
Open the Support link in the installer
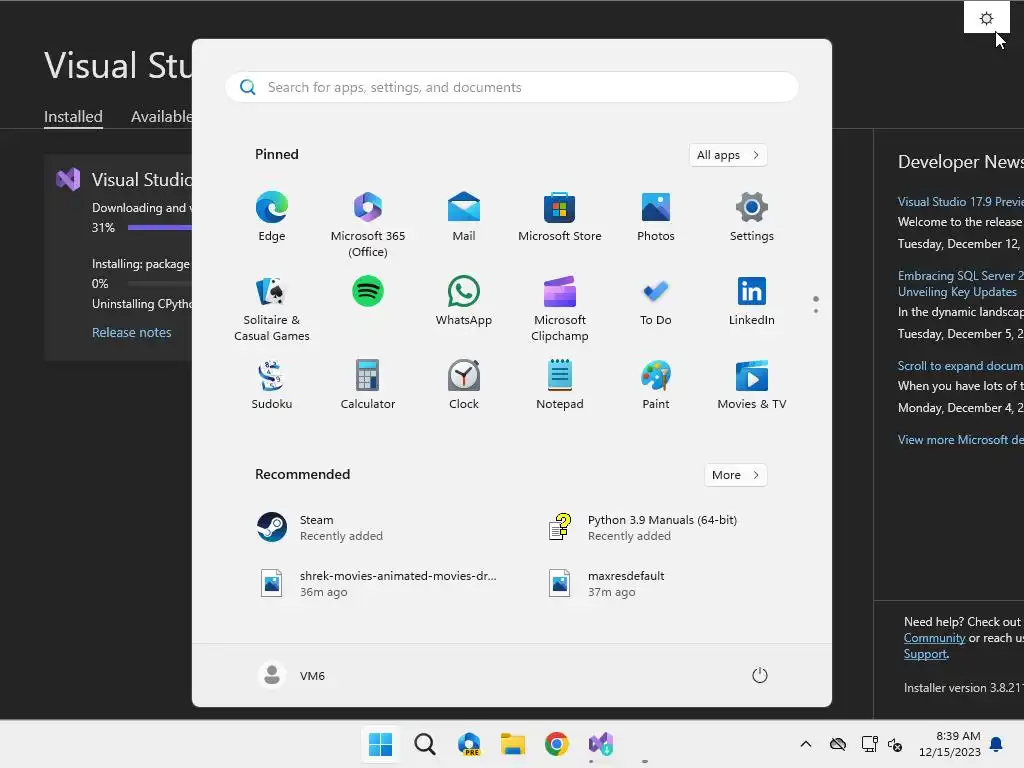[925, 654]
